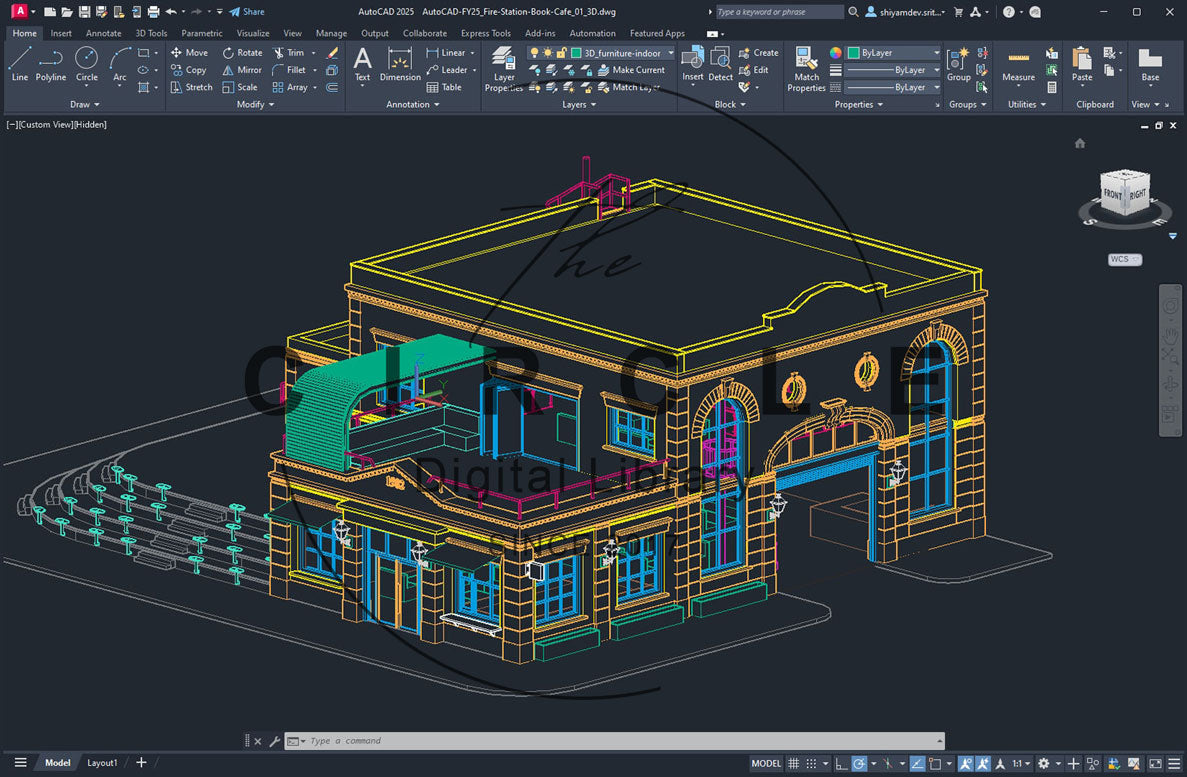Viewport: 1187px width, 777px height.
Task: Click the Mirror tool in Modify panel
Action: 241,70
